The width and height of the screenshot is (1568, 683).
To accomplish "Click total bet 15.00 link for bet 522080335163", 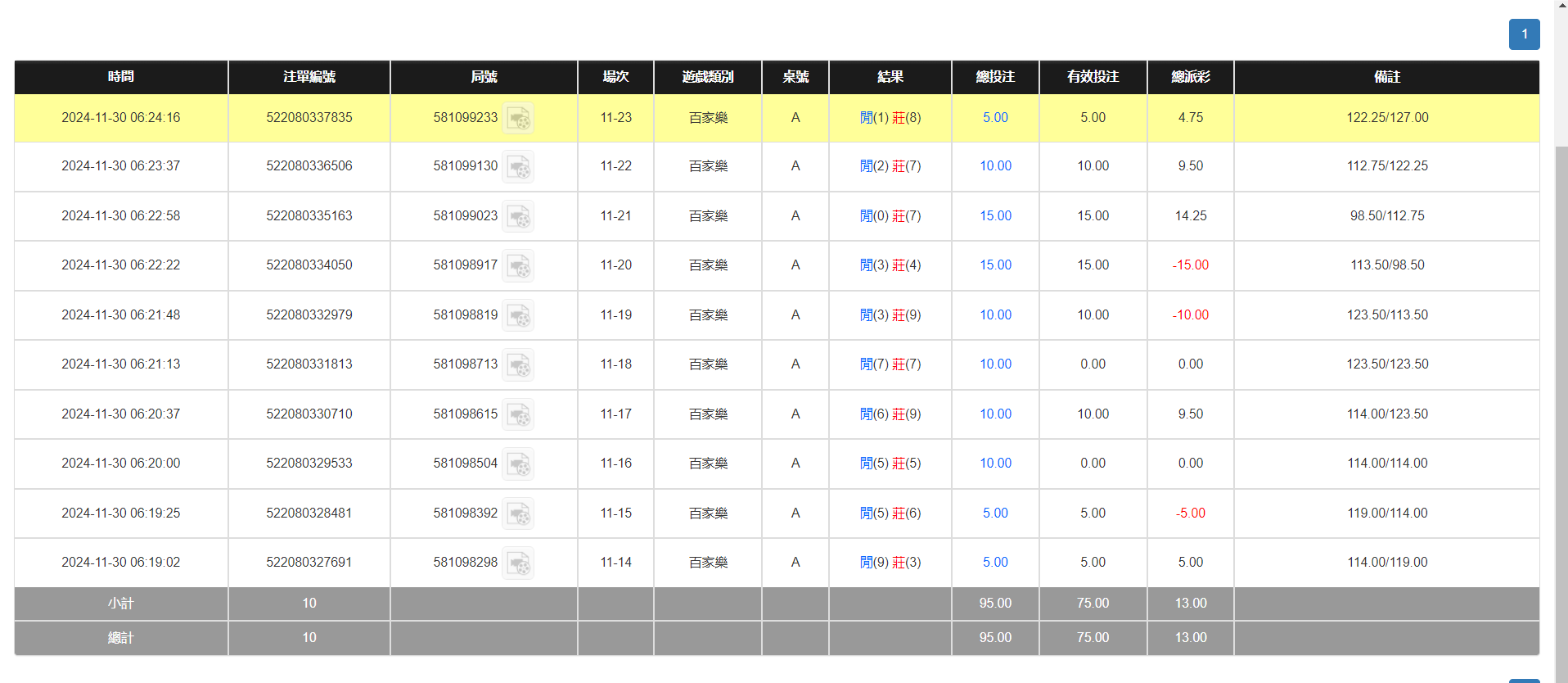I will coord(995,216).
